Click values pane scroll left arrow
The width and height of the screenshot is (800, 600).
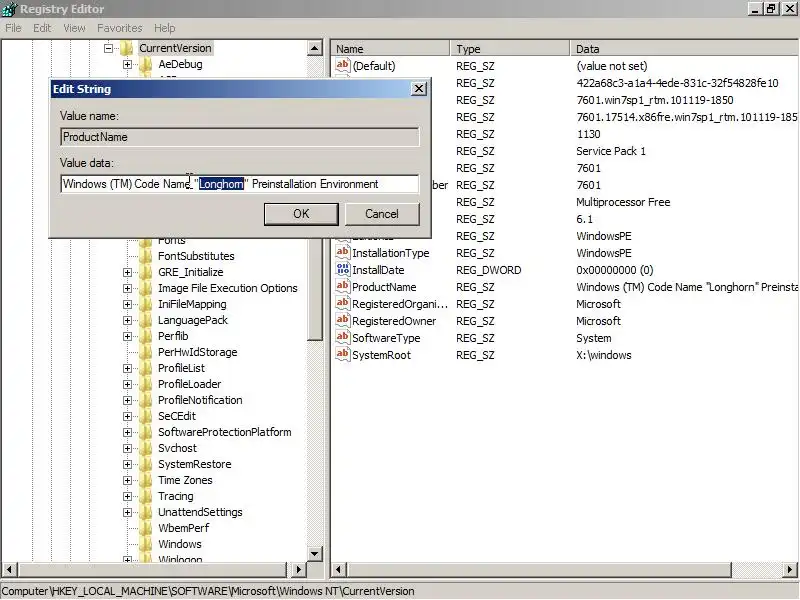(339, 569)
